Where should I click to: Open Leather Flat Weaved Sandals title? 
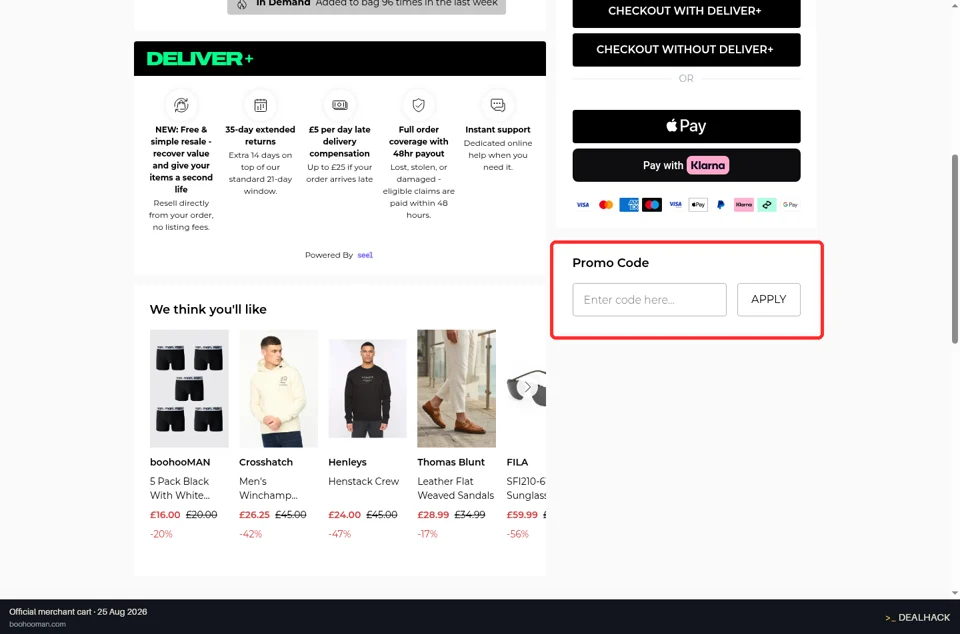(x=456, y=488)
